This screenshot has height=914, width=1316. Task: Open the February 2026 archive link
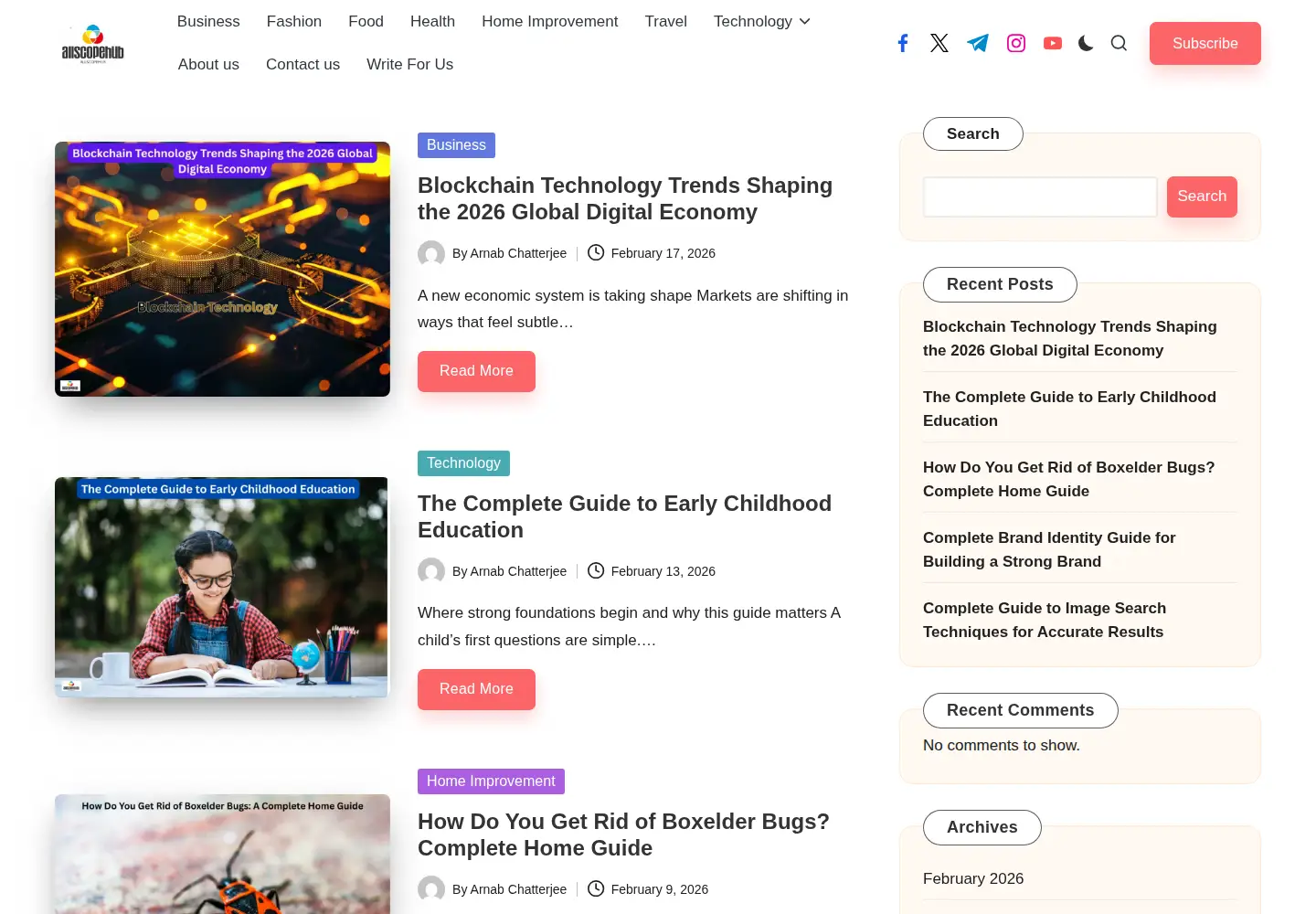coord(973,878)
